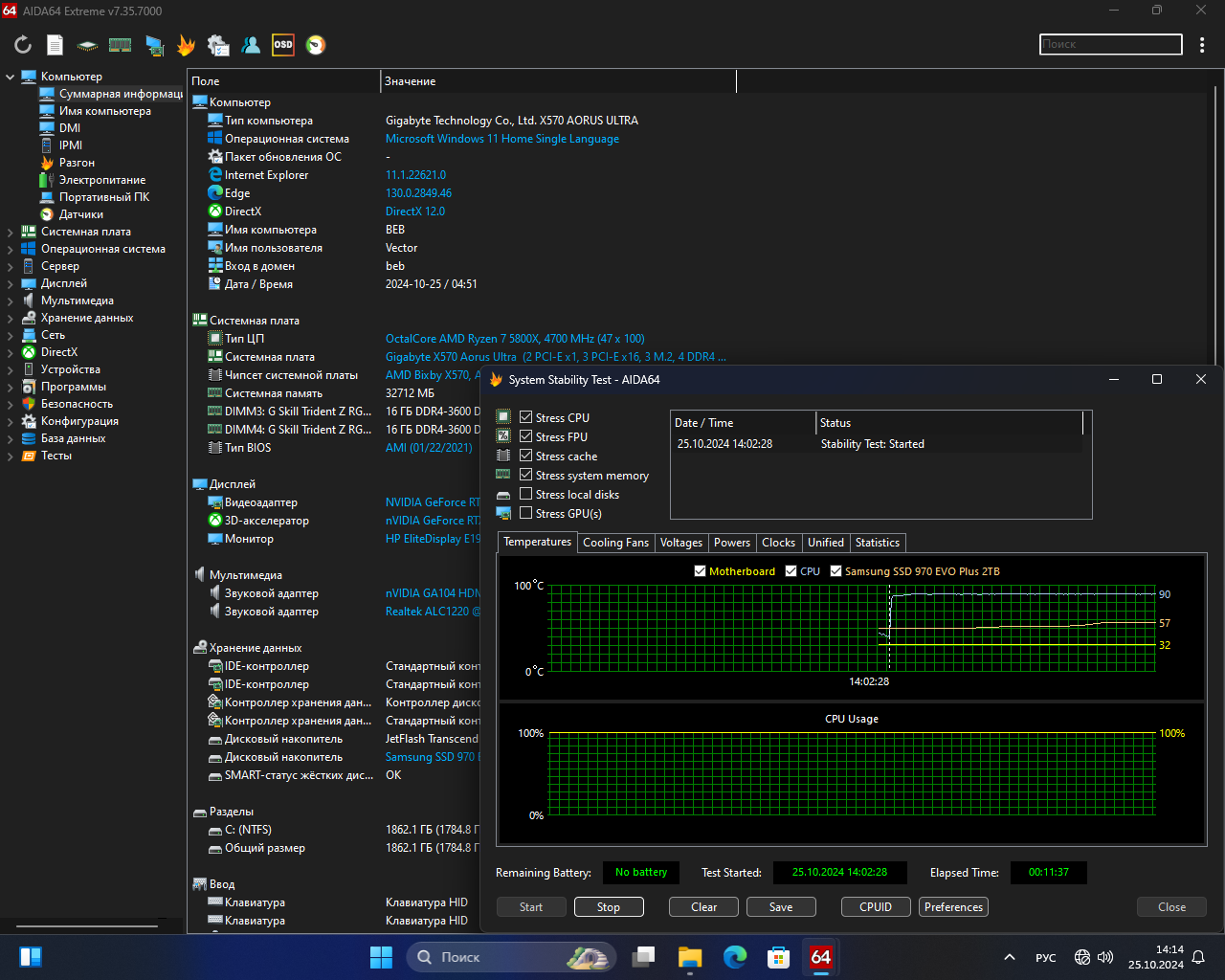The width and height of the screenshot is (1225, 980).
Task: Click the Значение column header
Action: (558, 81)
